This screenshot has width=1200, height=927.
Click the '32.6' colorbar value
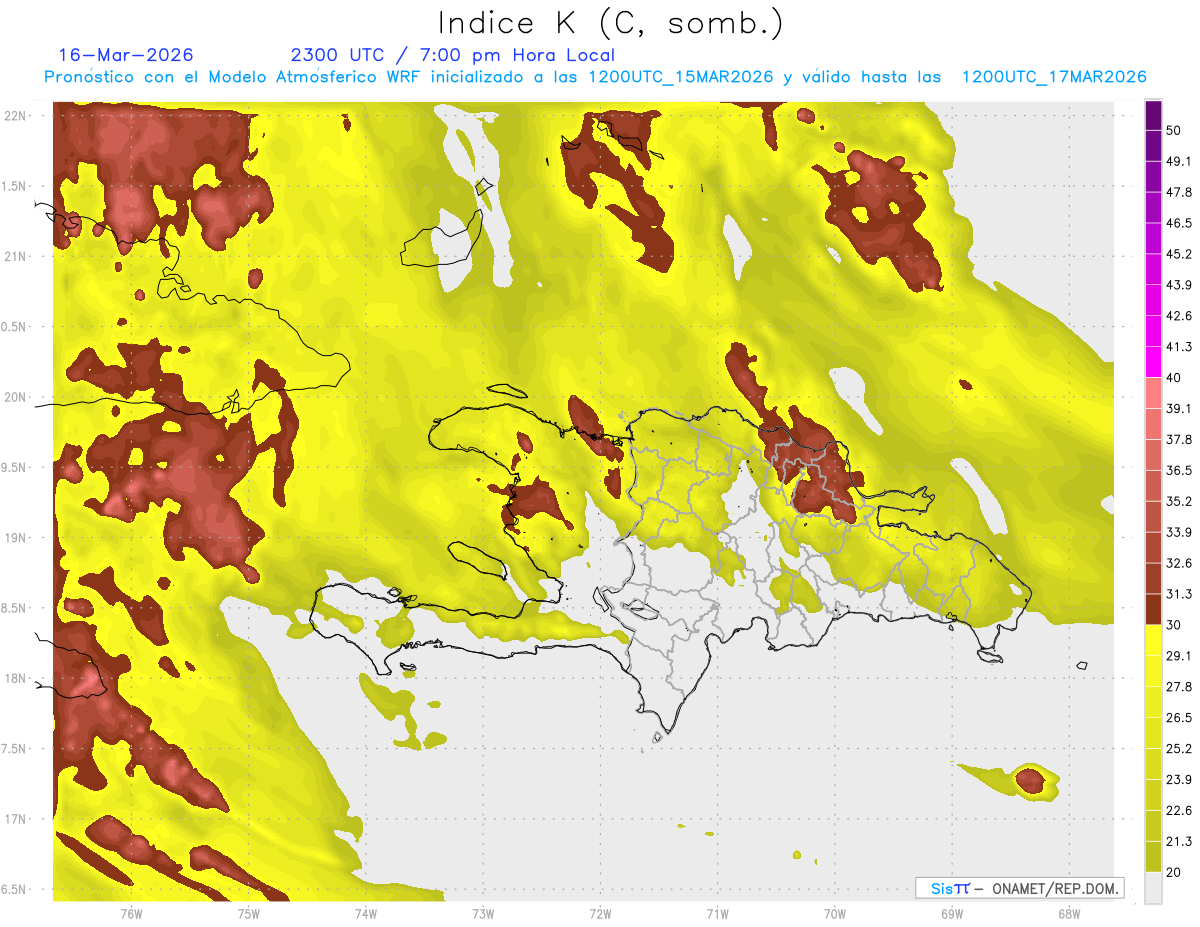click(x=1179, y=563)
